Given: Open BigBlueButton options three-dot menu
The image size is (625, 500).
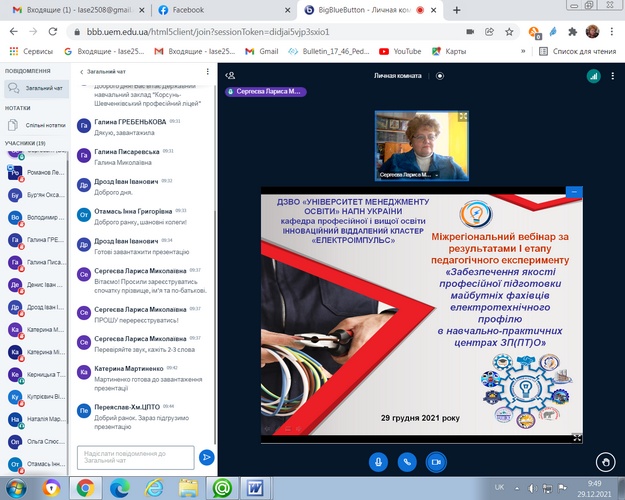Looking at the screenshot, I should click(613, 76).
